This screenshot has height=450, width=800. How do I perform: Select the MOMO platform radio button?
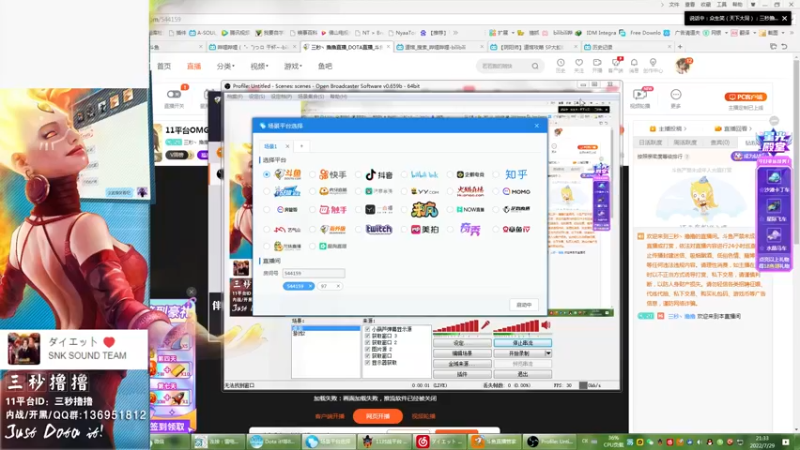[x=496, y=192]
